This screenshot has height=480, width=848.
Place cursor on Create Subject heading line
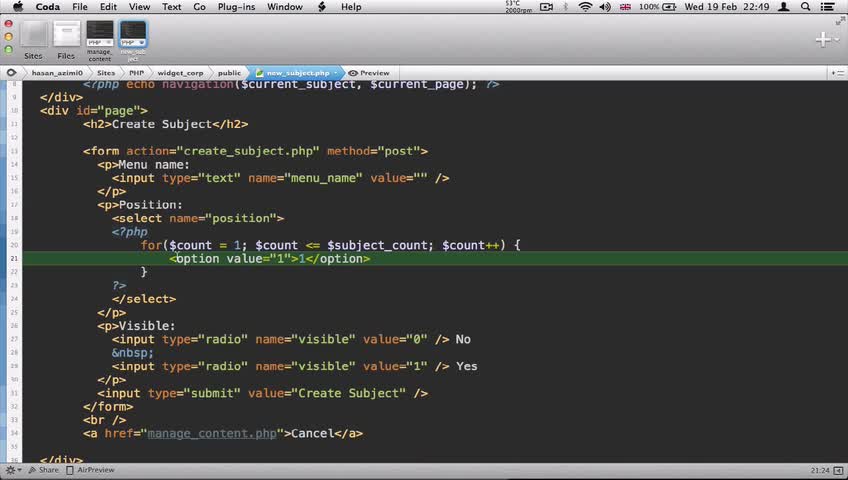pyautogui.click(x=165, y=124)
